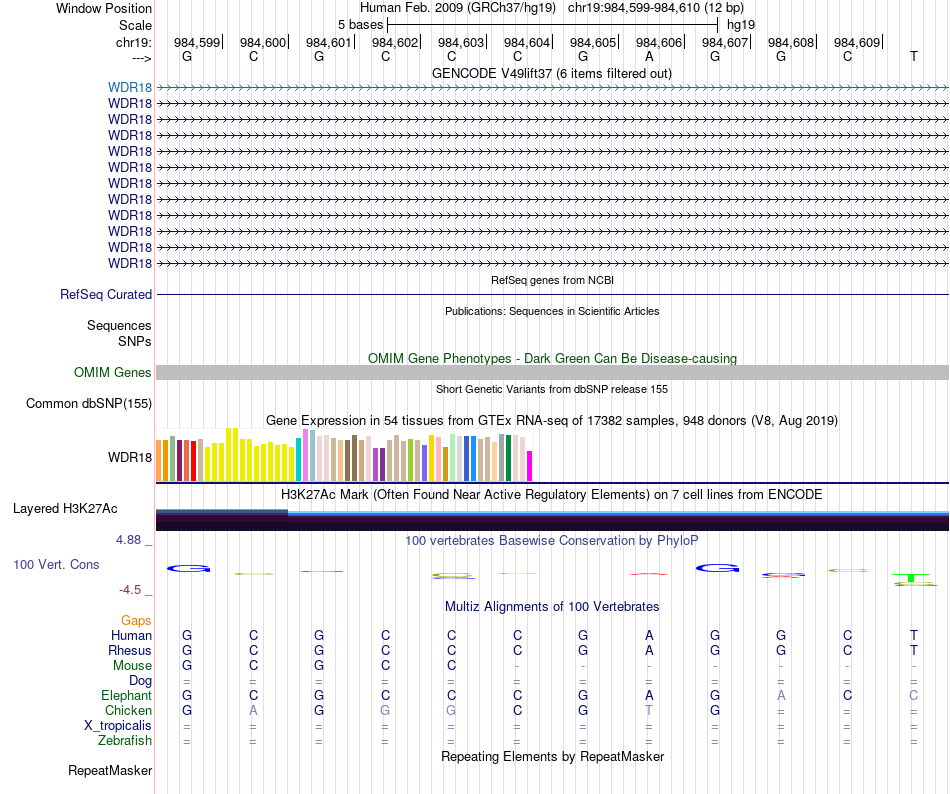Click the green T PhyloP conservation logo
950x794 pixels.
[x=911, y=578]
